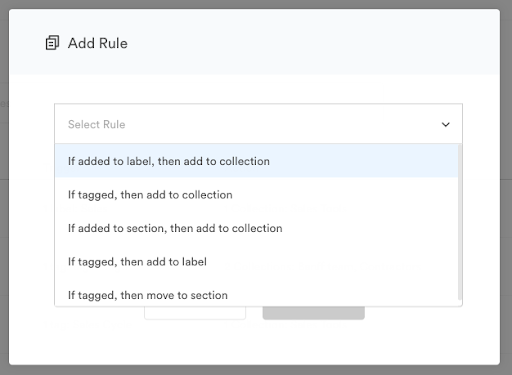Click the Add Rule document icon

pos(52,43)
